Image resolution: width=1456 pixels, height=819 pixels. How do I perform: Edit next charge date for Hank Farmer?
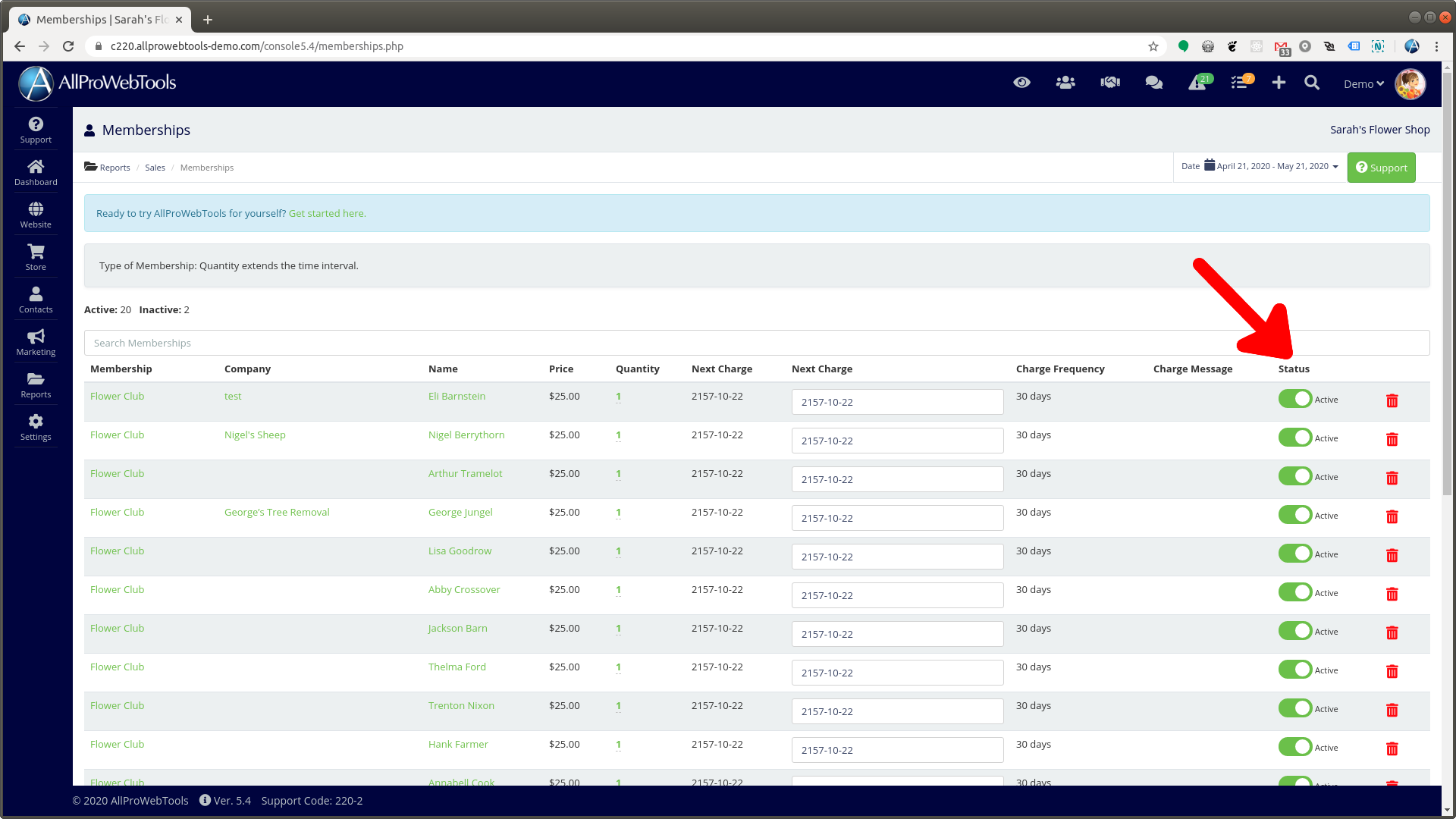897,750
